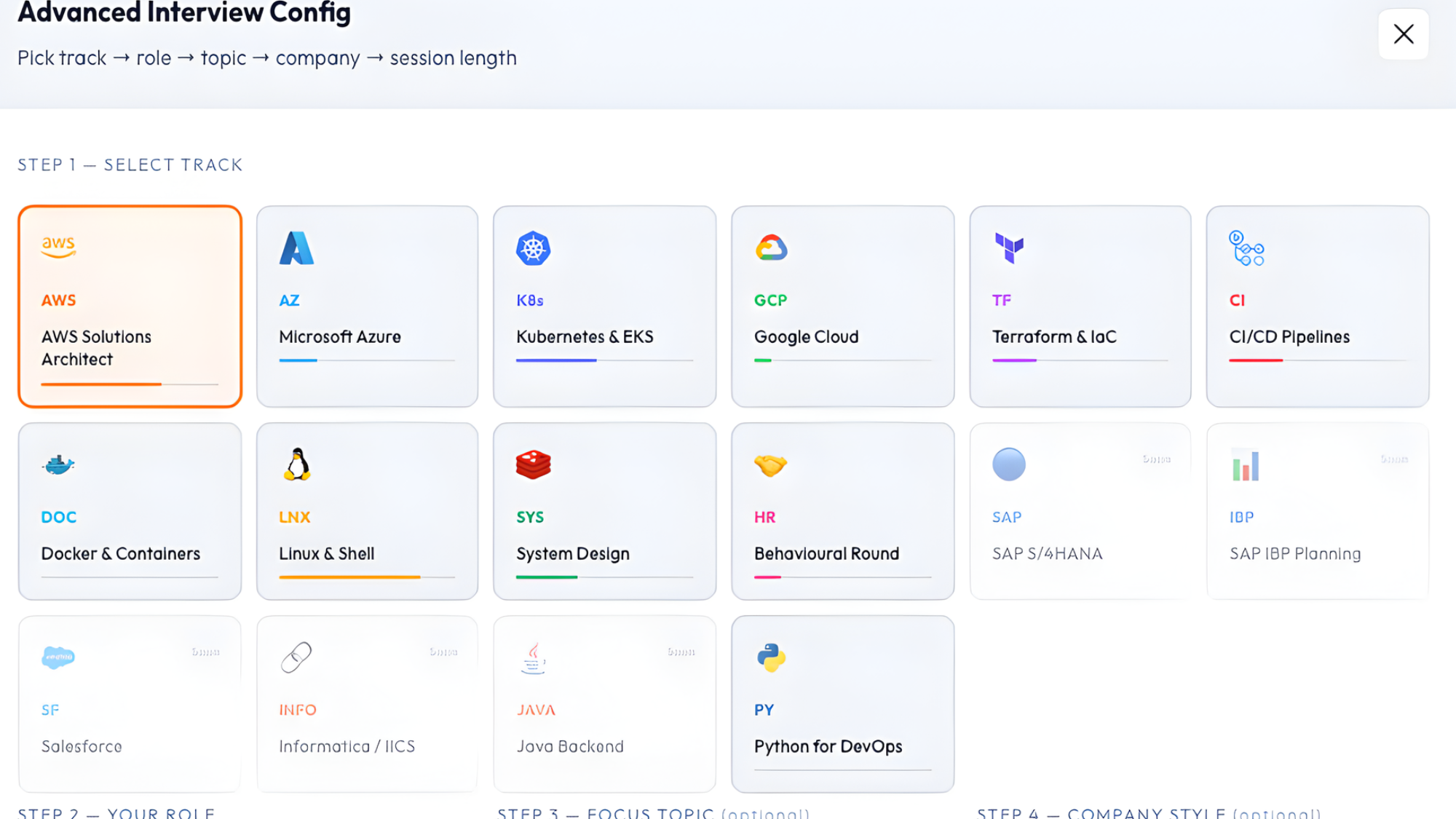
Task: Select Docker & Containers track label
Action: (x=121, y=554)
